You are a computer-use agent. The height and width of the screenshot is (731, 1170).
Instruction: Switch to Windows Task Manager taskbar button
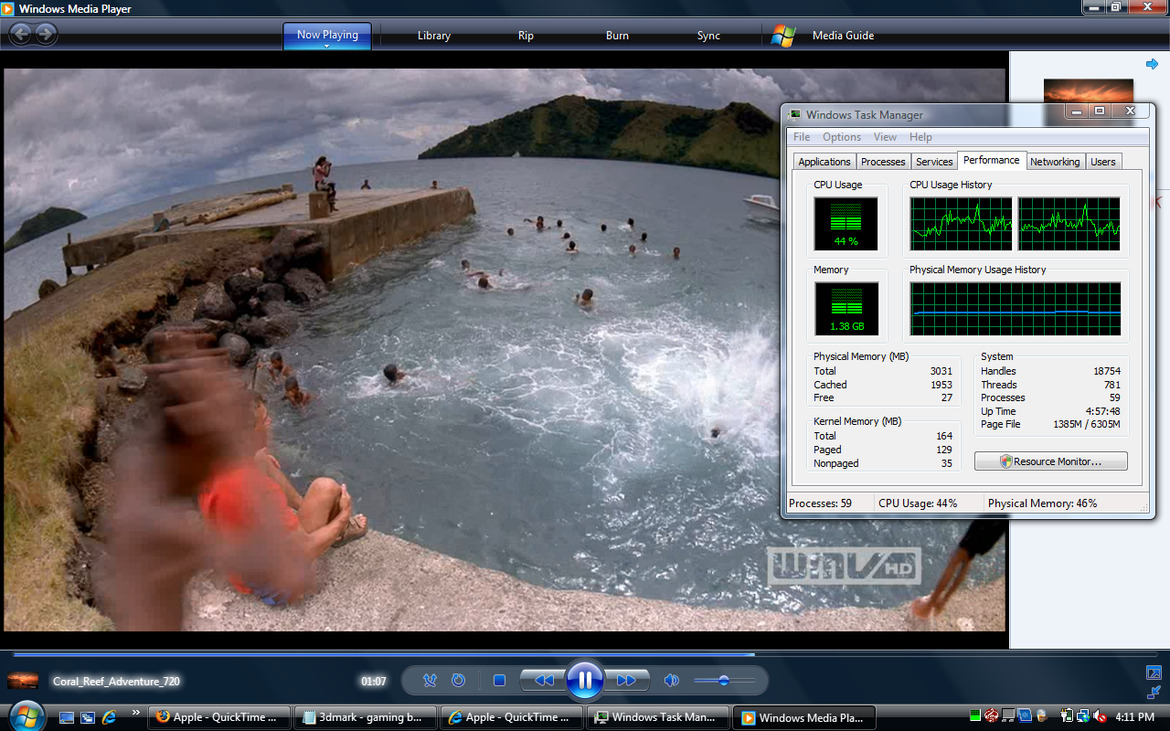(x=658, y=717)
